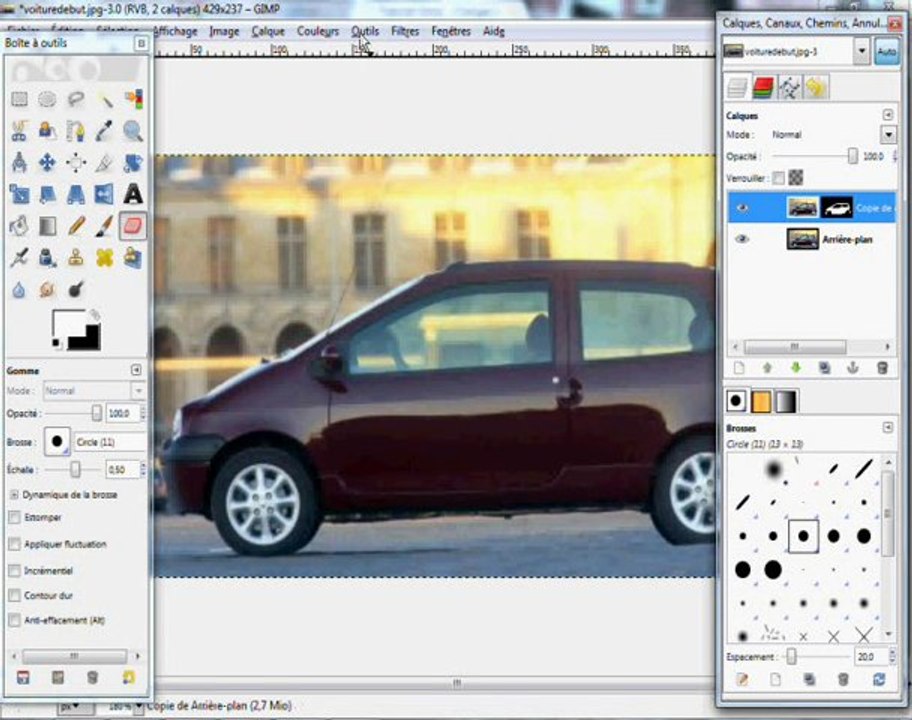Switch to the Paths (Chemins) tab
The image size is (912, 720).
click(789, 88)
